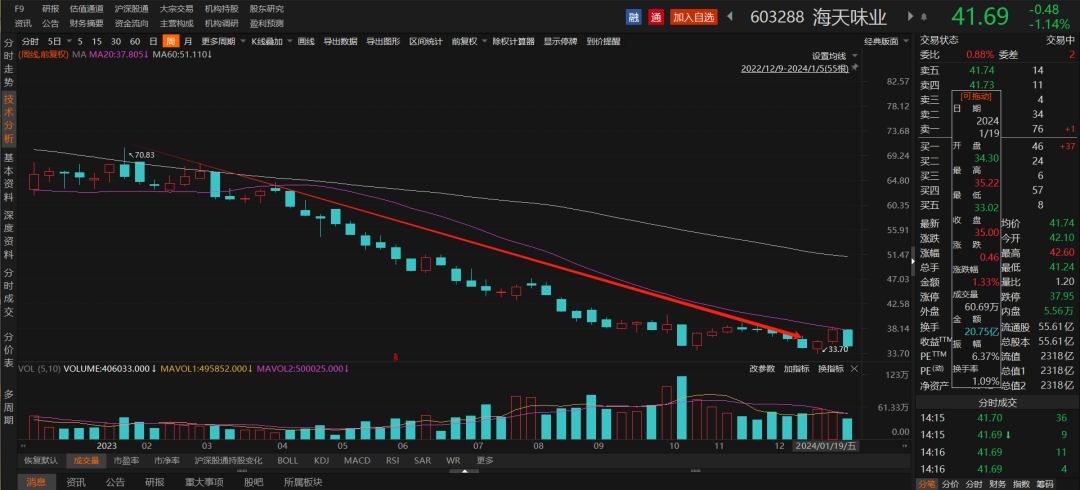Go to next stock with right arrow
The image size is (1080, 490).
click(x=911, y=17)
